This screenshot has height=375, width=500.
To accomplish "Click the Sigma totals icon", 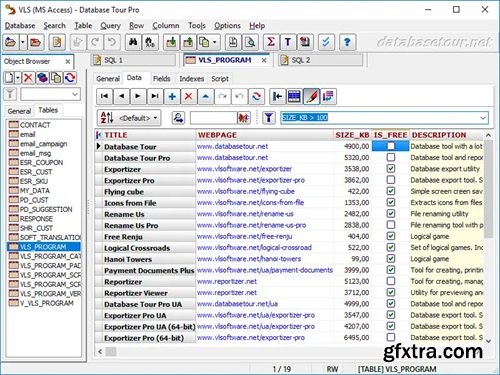I will click(271, 42).
